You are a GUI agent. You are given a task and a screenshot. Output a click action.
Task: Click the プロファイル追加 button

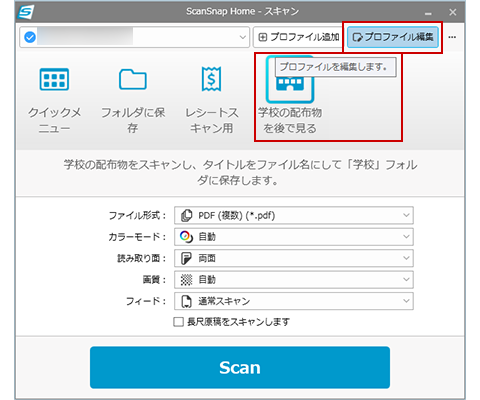click(x=299, y=37)
